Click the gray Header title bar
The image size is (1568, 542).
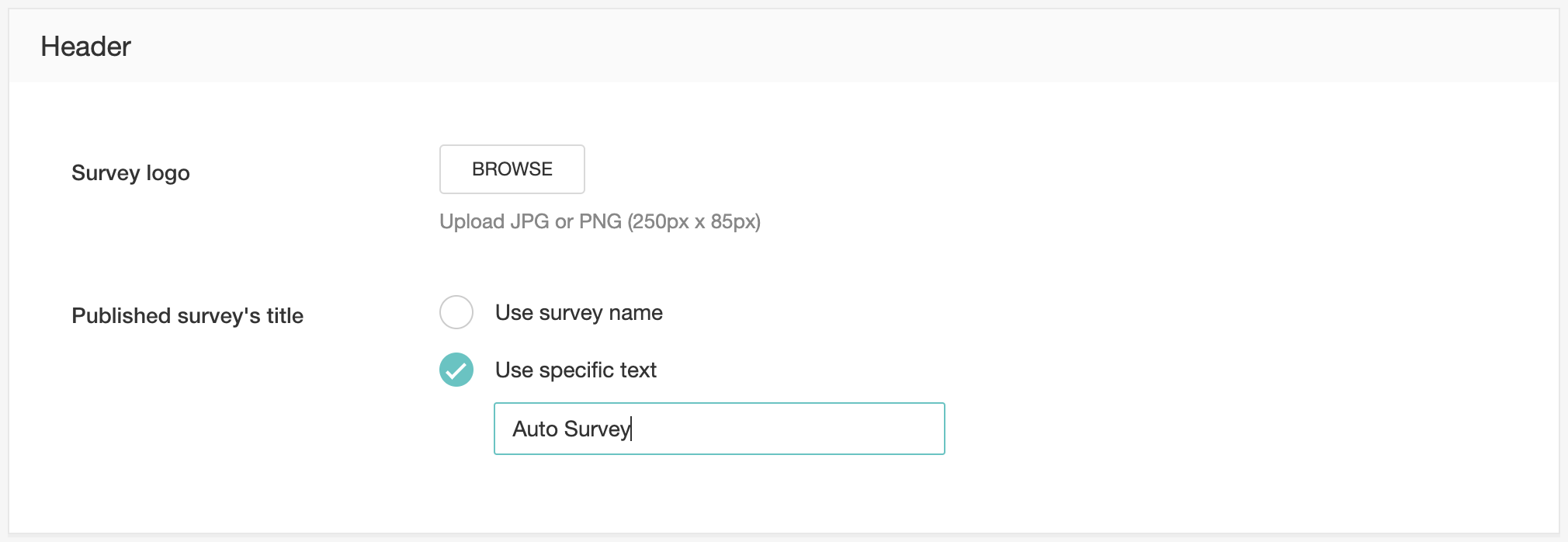[x=776, y=47]
